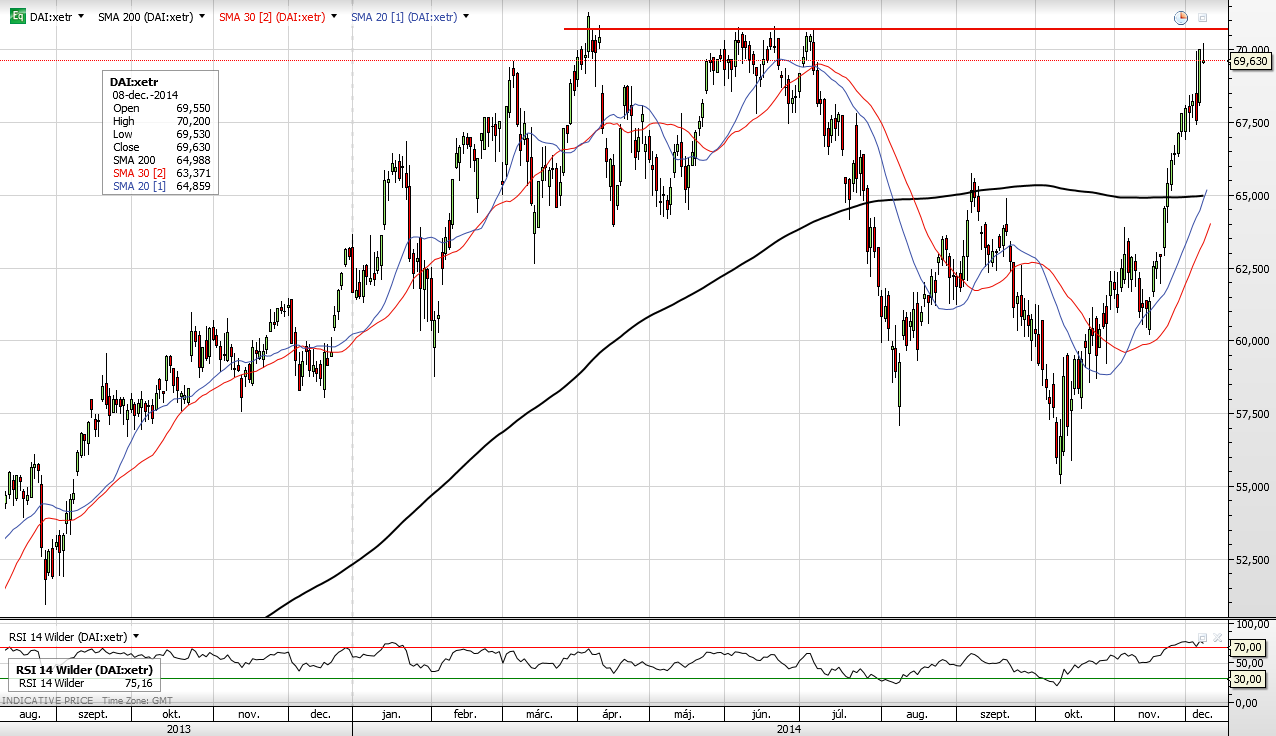Click the DAI:xetr title in data box
The image size is (1276, 736).
point(134,82)
